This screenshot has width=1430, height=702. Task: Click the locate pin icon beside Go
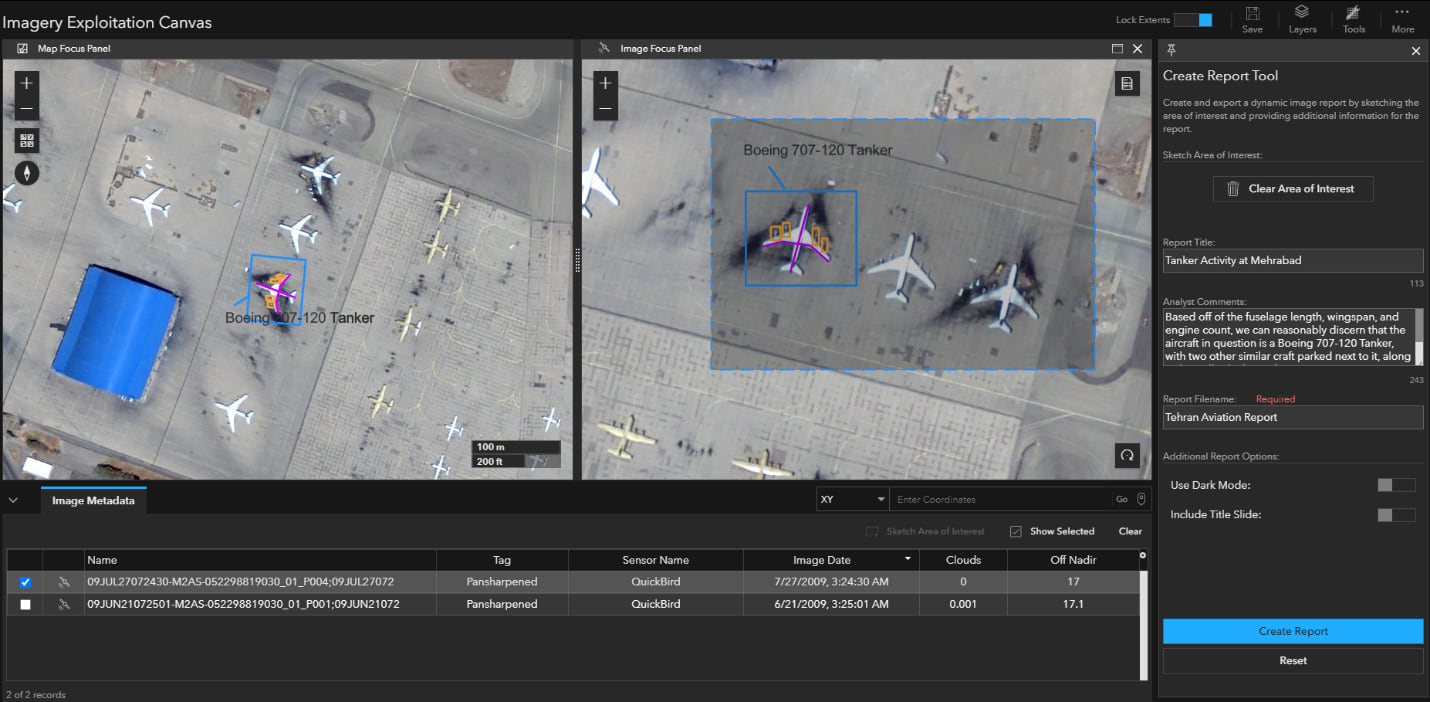tap(1140, 499)
